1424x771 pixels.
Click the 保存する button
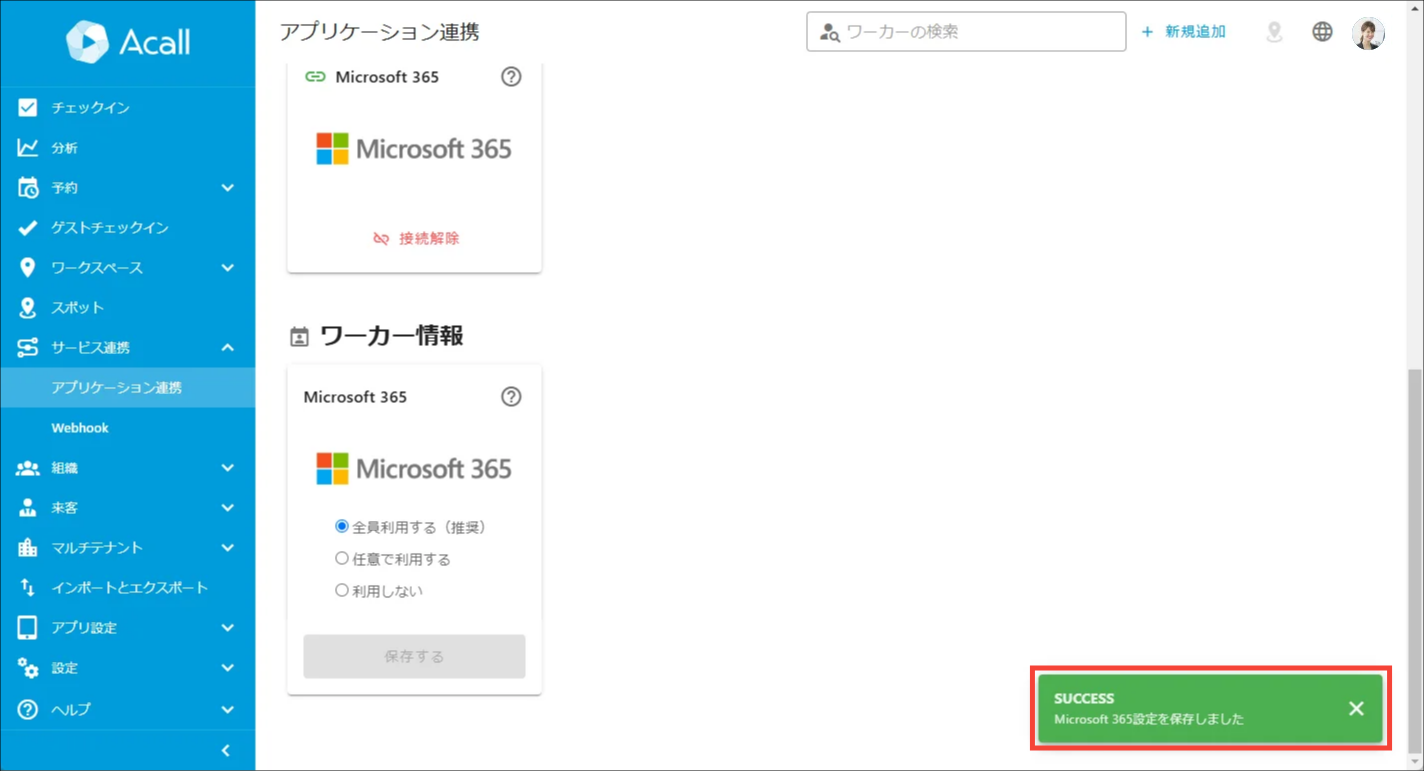[x=414, y=656]
